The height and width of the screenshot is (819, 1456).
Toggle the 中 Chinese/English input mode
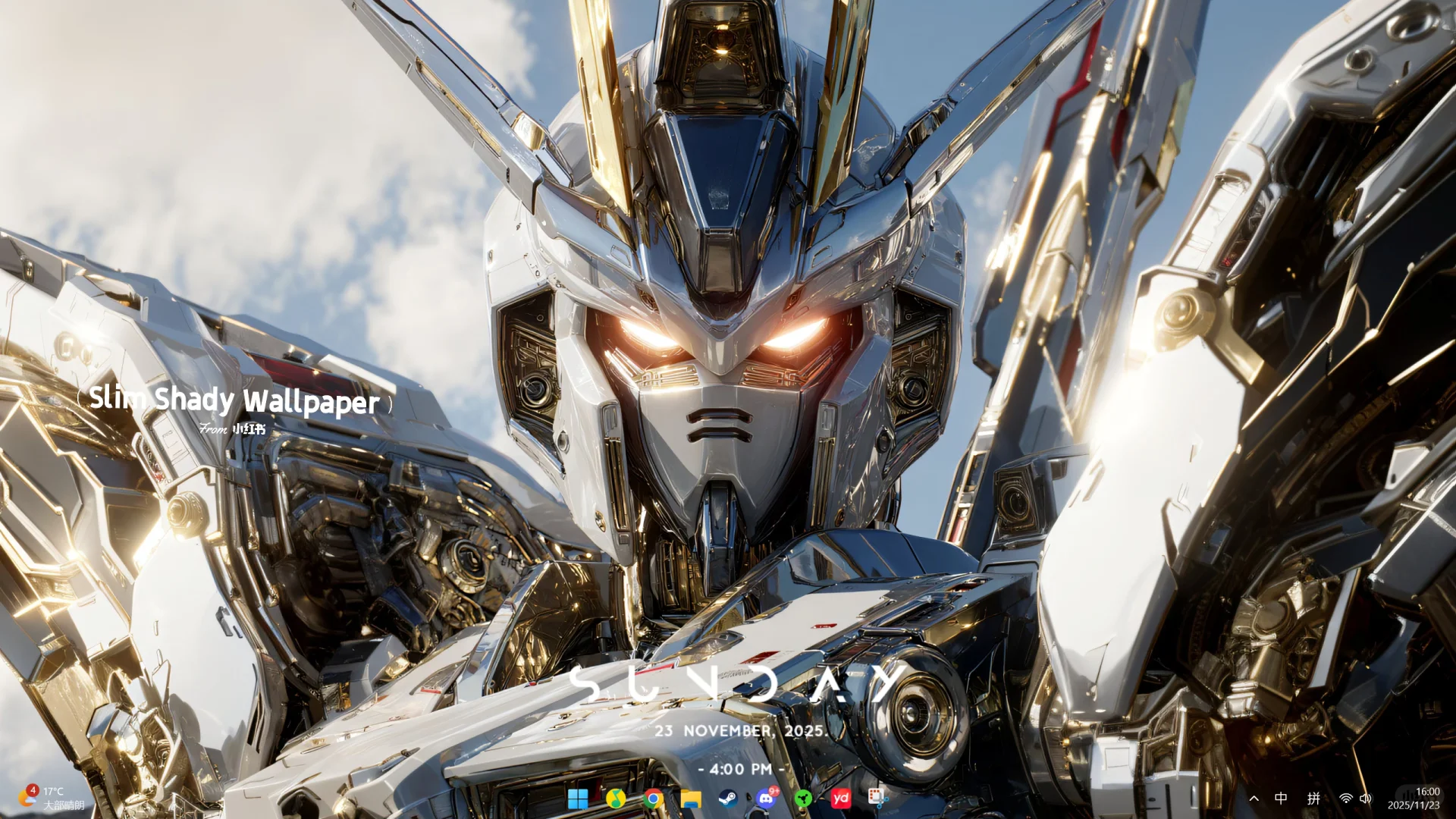pyautogui.click(x=1281, y=798)
